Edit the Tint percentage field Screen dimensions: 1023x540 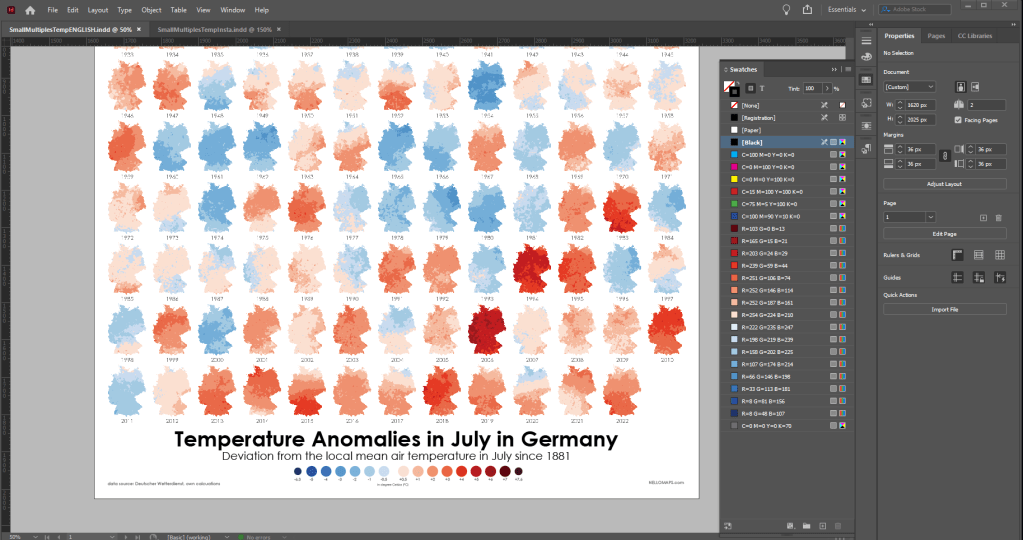tap(812, 88)
